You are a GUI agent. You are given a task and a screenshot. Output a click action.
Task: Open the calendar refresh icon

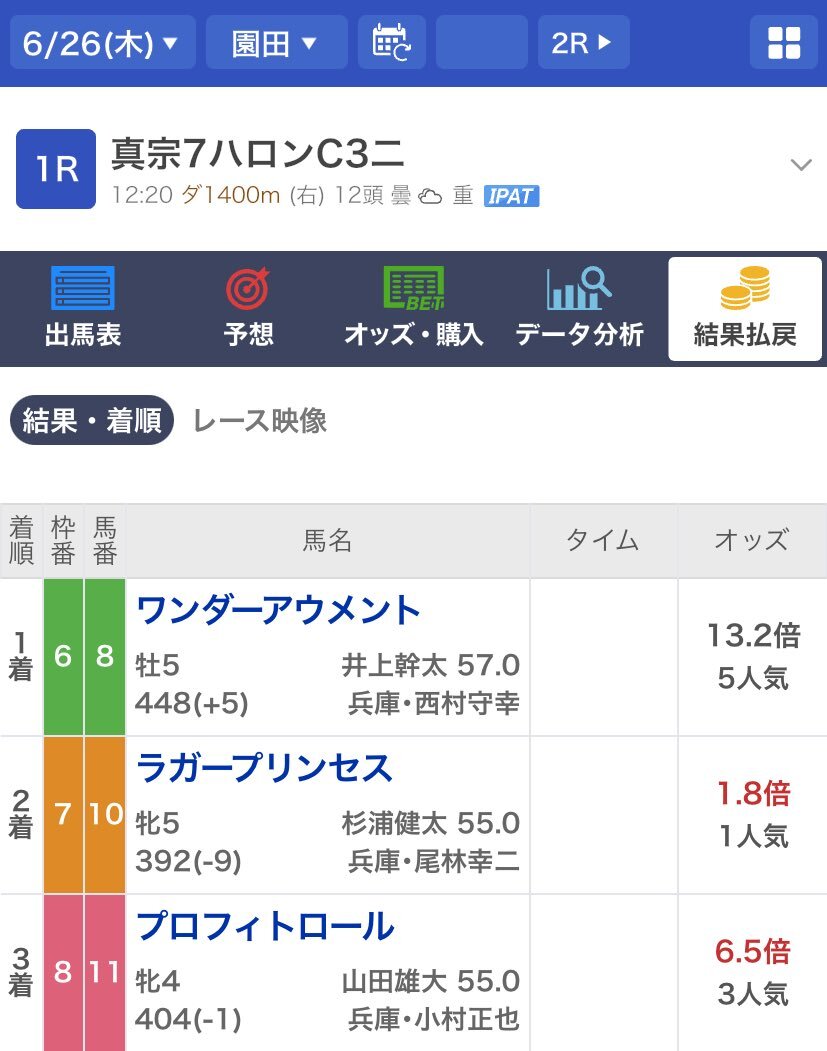[391, 43]
